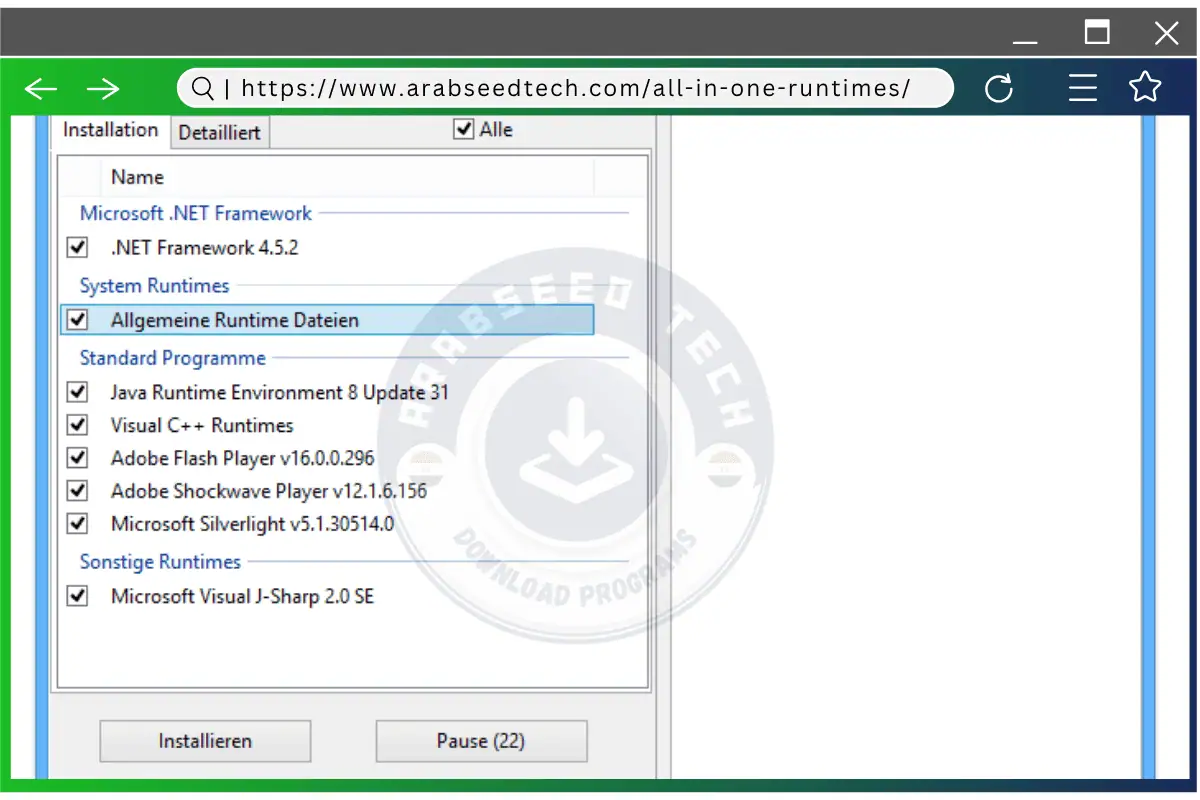Select Allgemeine Runtime Dateien row
The image size is (1200, 800).
coord(234,320)
